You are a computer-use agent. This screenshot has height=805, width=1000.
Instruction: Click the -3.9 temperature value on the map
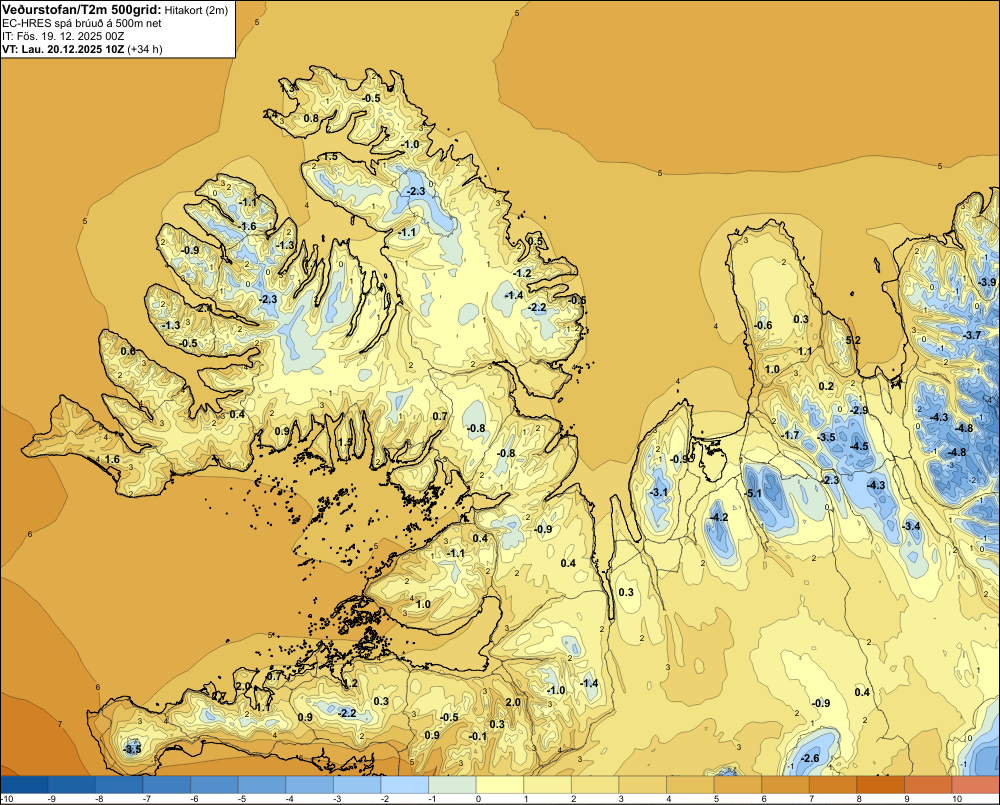(987, 282)
